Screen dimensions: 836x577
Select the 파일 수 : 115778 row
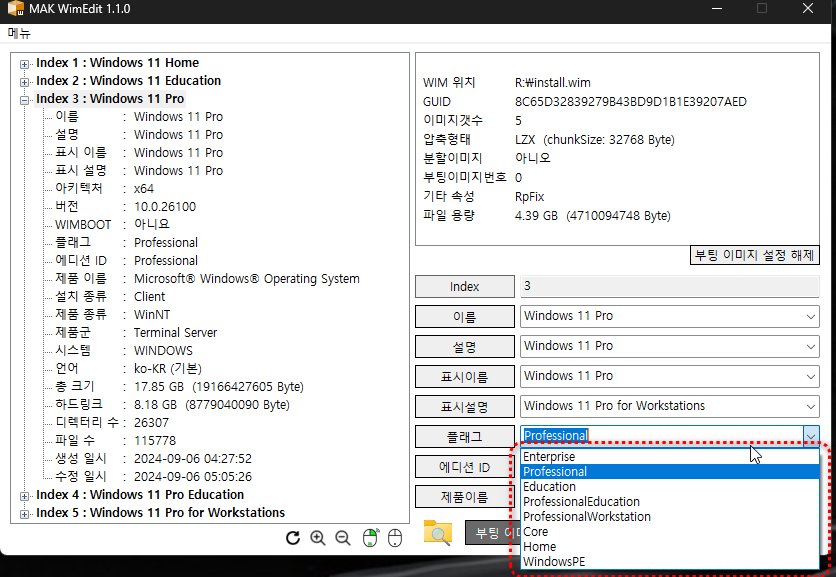click(116, 440)
